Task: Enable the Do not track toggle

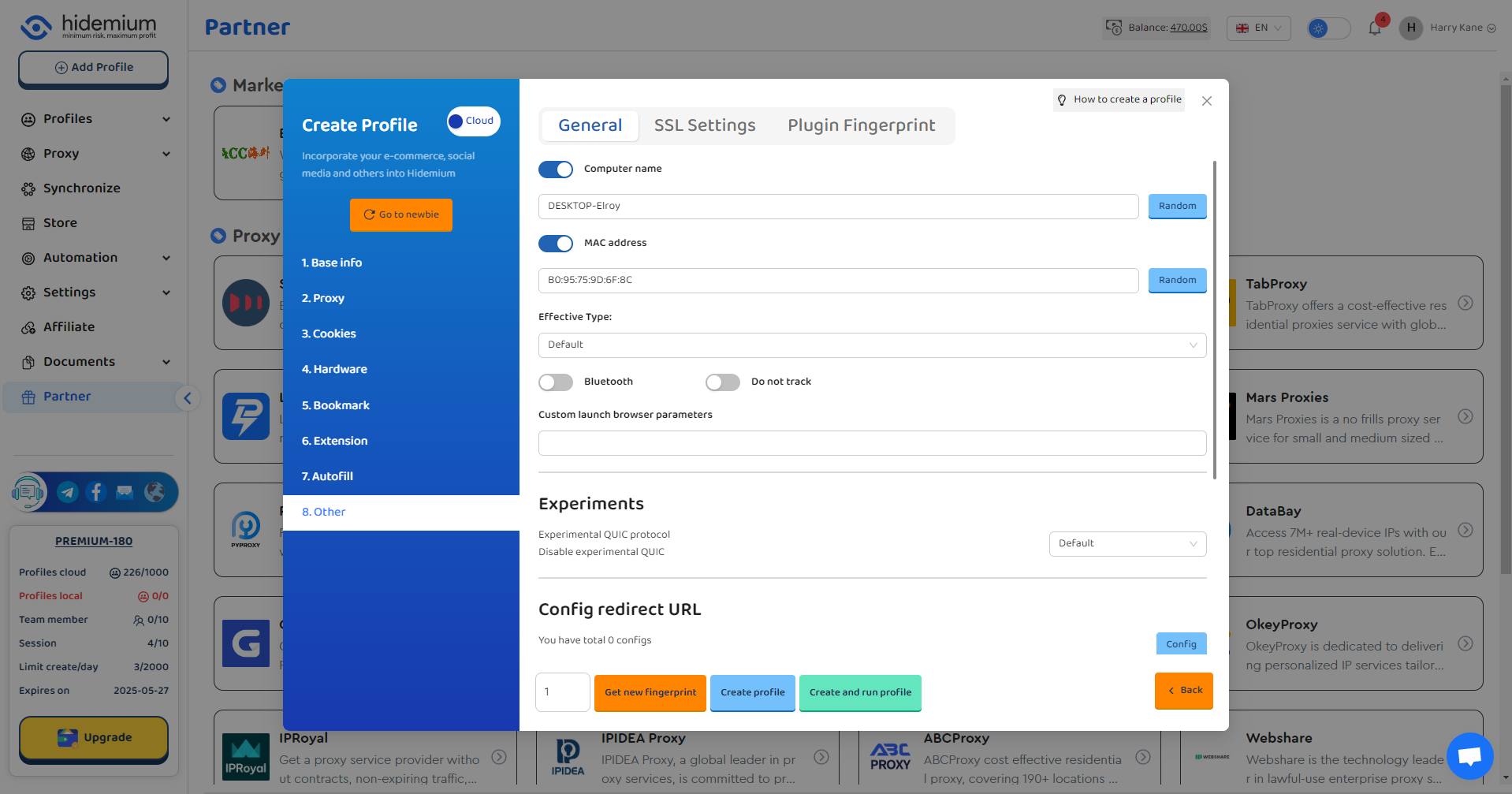Action: tap(722, 382)
